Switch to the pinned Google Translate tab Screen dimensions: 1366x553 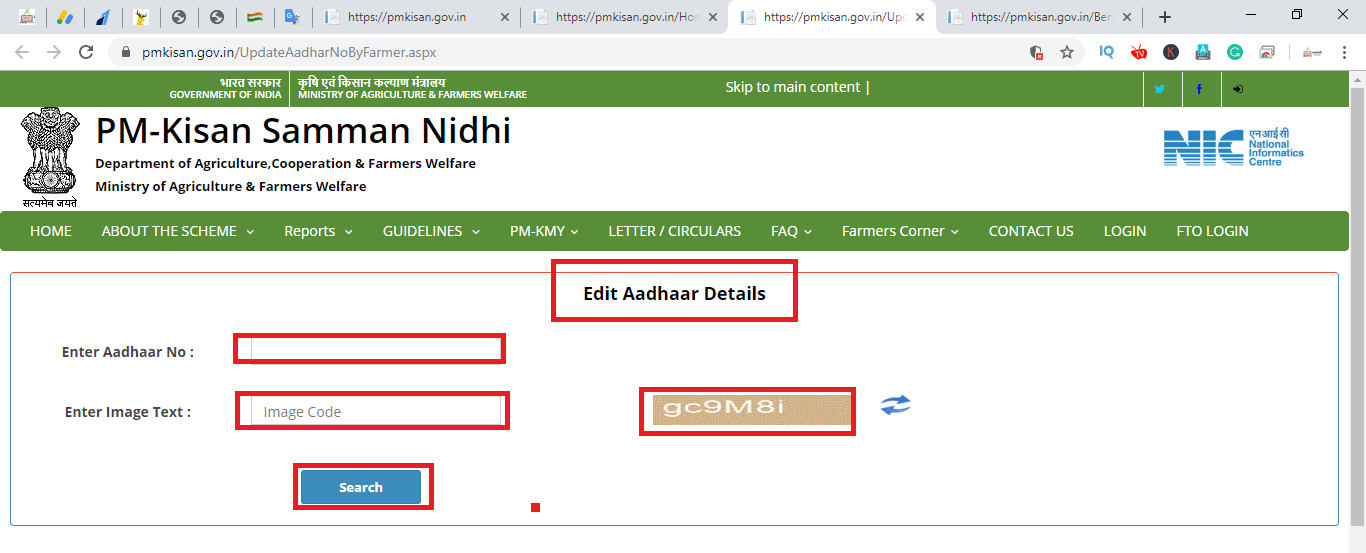coord(291,17)
